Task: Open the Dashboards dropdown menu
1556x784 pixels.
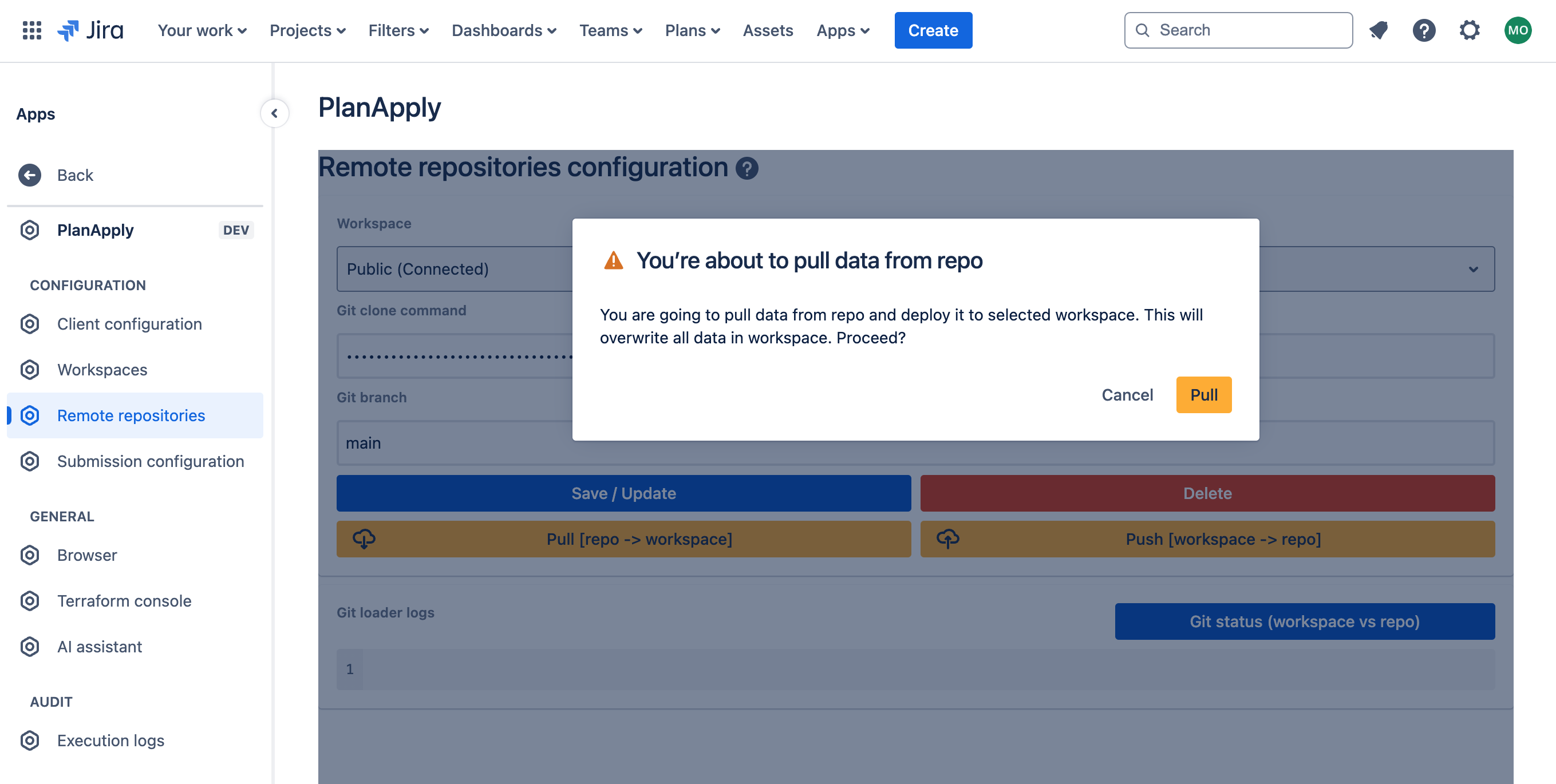Action: 503,30
